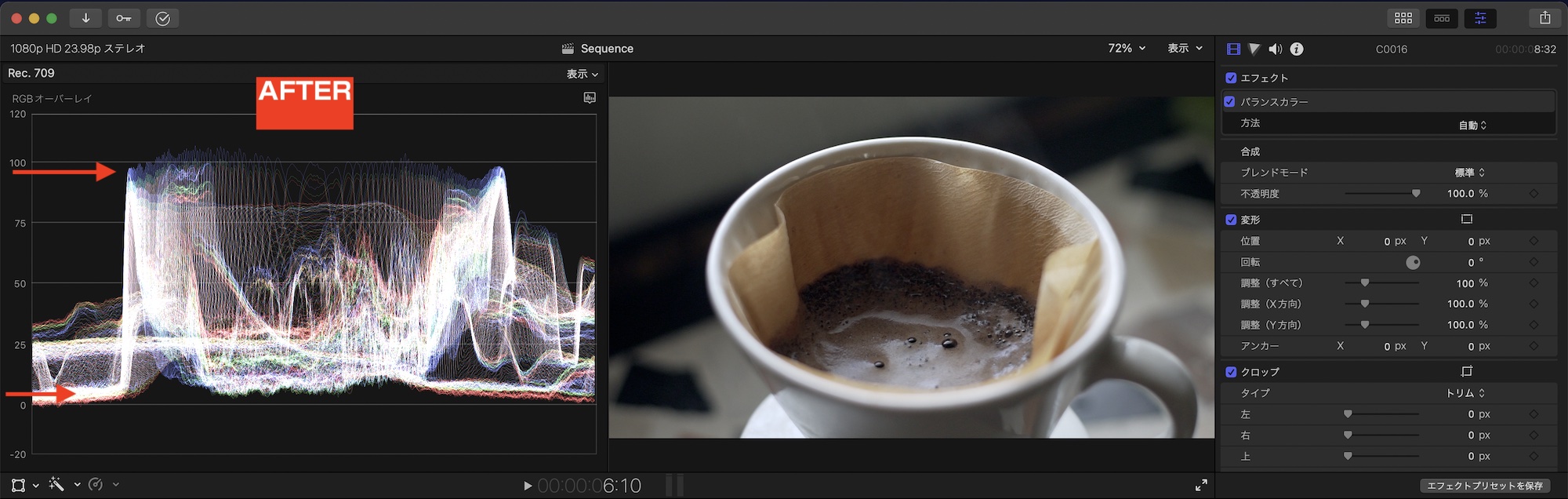Viewport: 1568px width, 499px height.
Task: Open the クロップ タイプ トリム dropdown
Action: [1466, 393]
